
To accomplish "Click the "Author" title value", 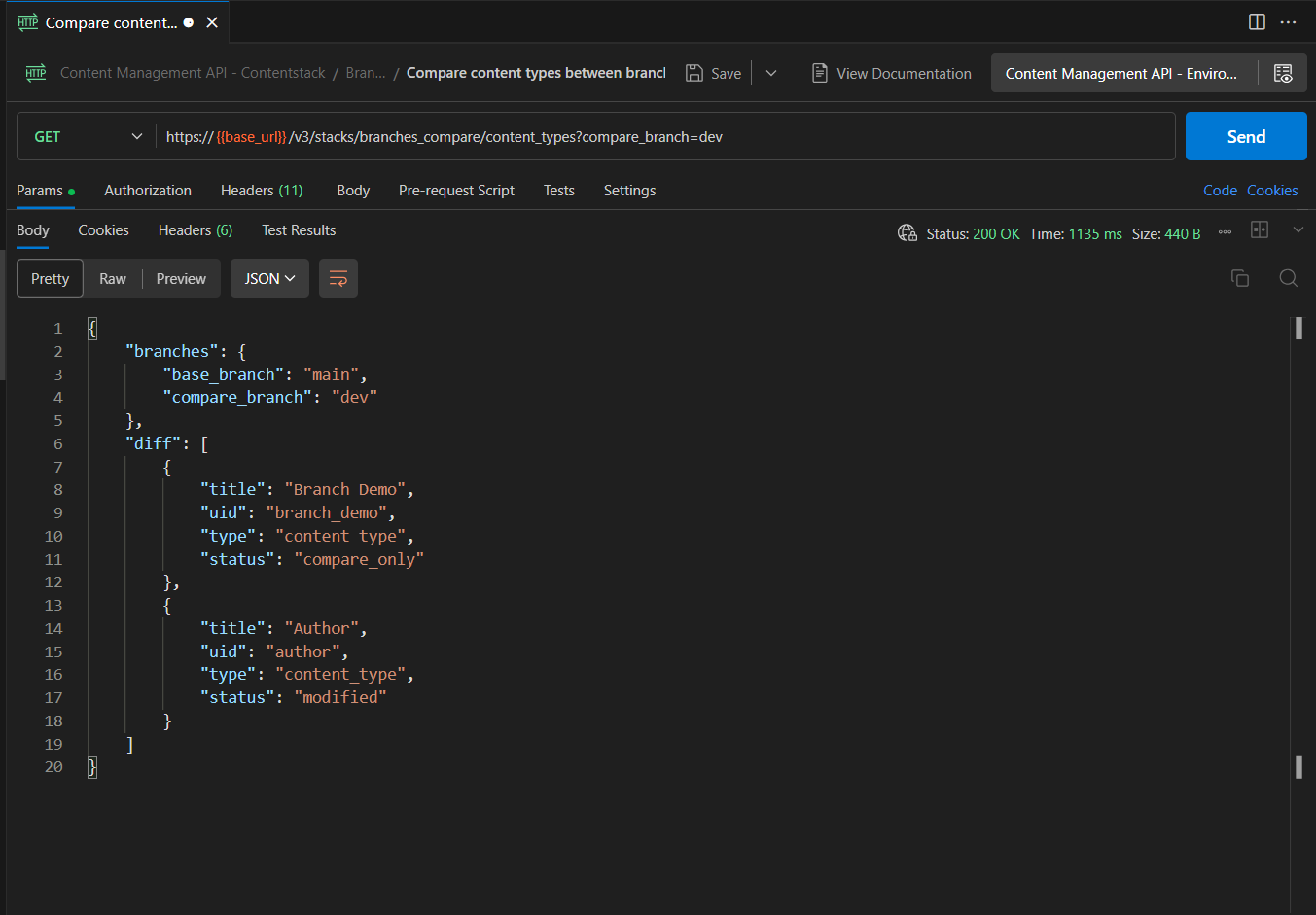I will coord(321,628).
